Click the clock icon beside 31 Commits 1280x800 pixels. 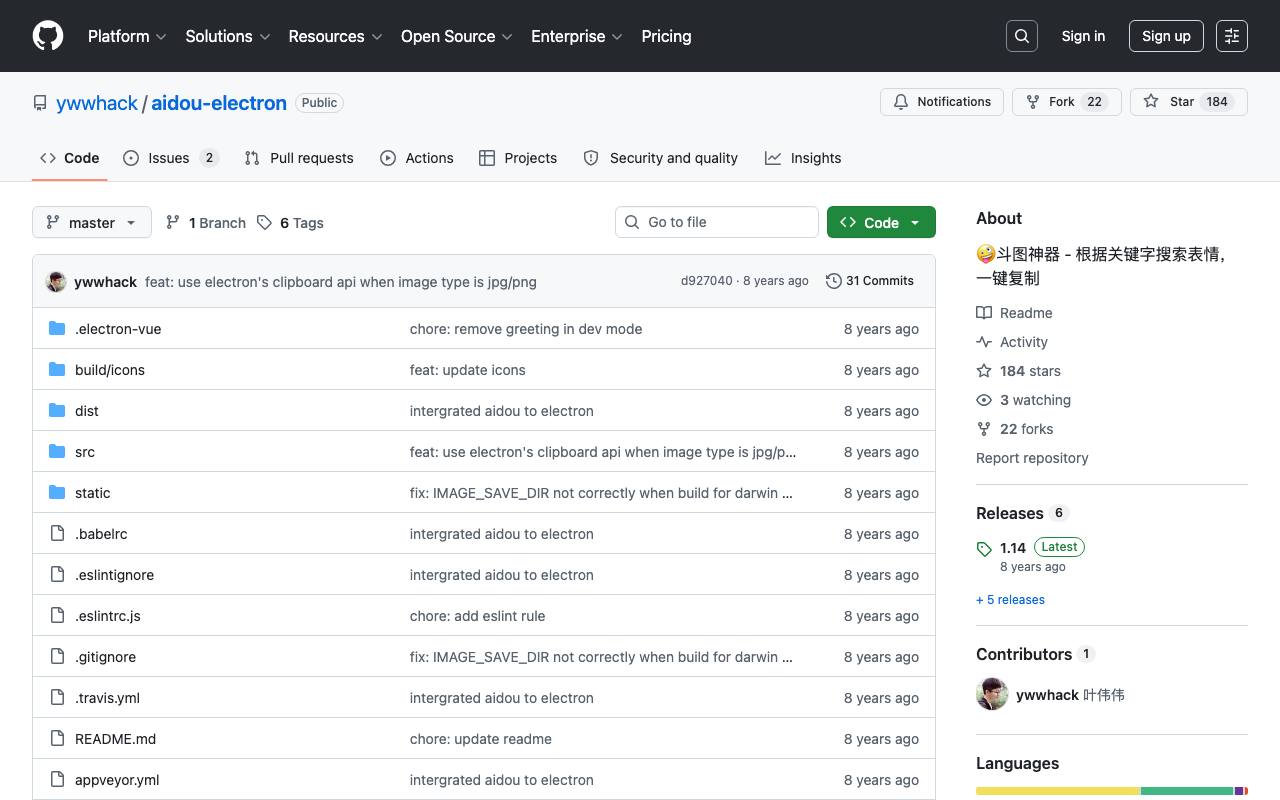pyautogui.click(x=833, y=281)
